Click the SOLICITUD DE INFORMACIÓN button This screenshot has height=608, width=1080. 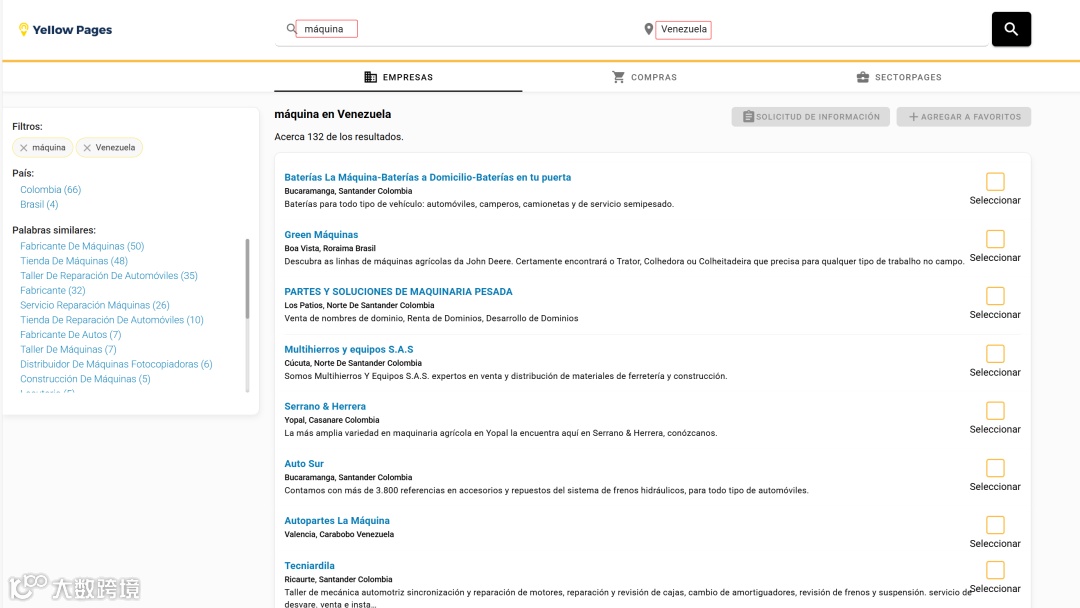811,117
